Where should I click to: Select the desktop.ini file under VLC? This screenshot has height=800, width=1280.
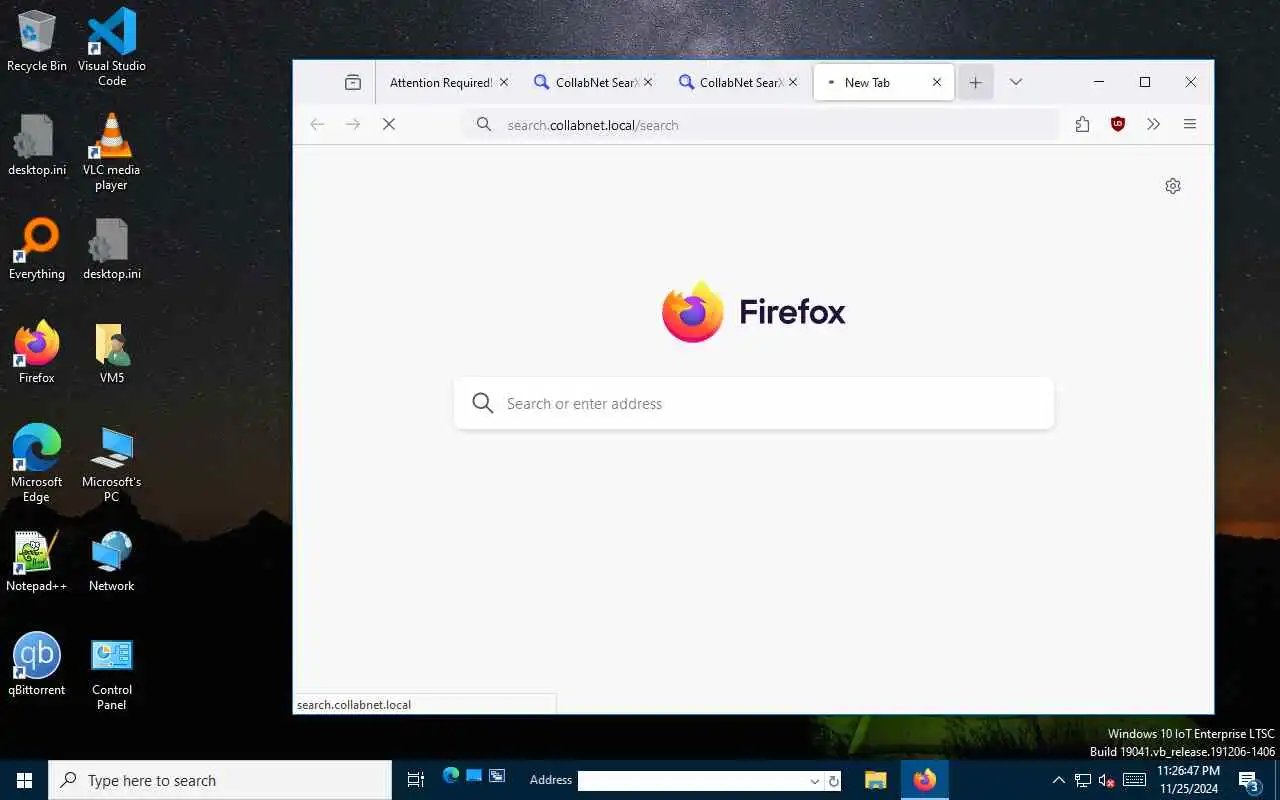112,249
